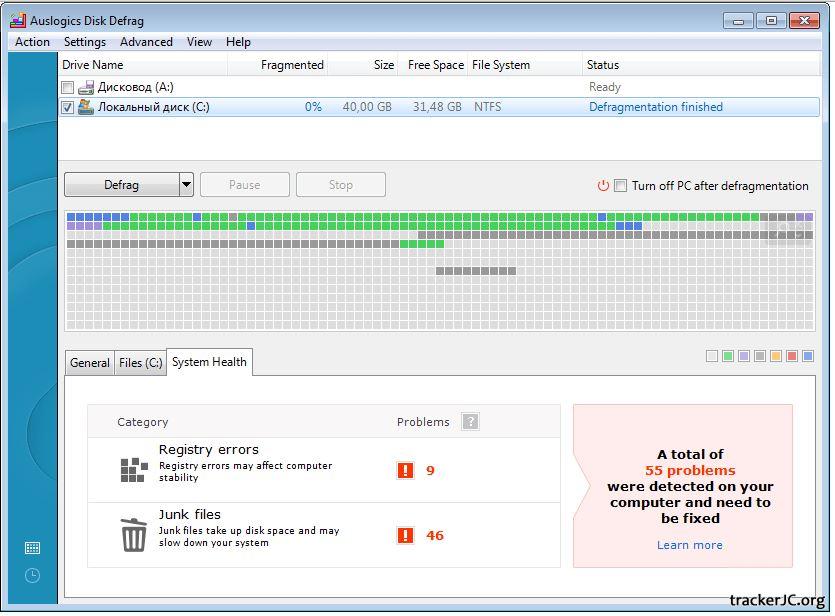Click the red warning icon next to 9

pyautogui.click(x=405, y=470)
